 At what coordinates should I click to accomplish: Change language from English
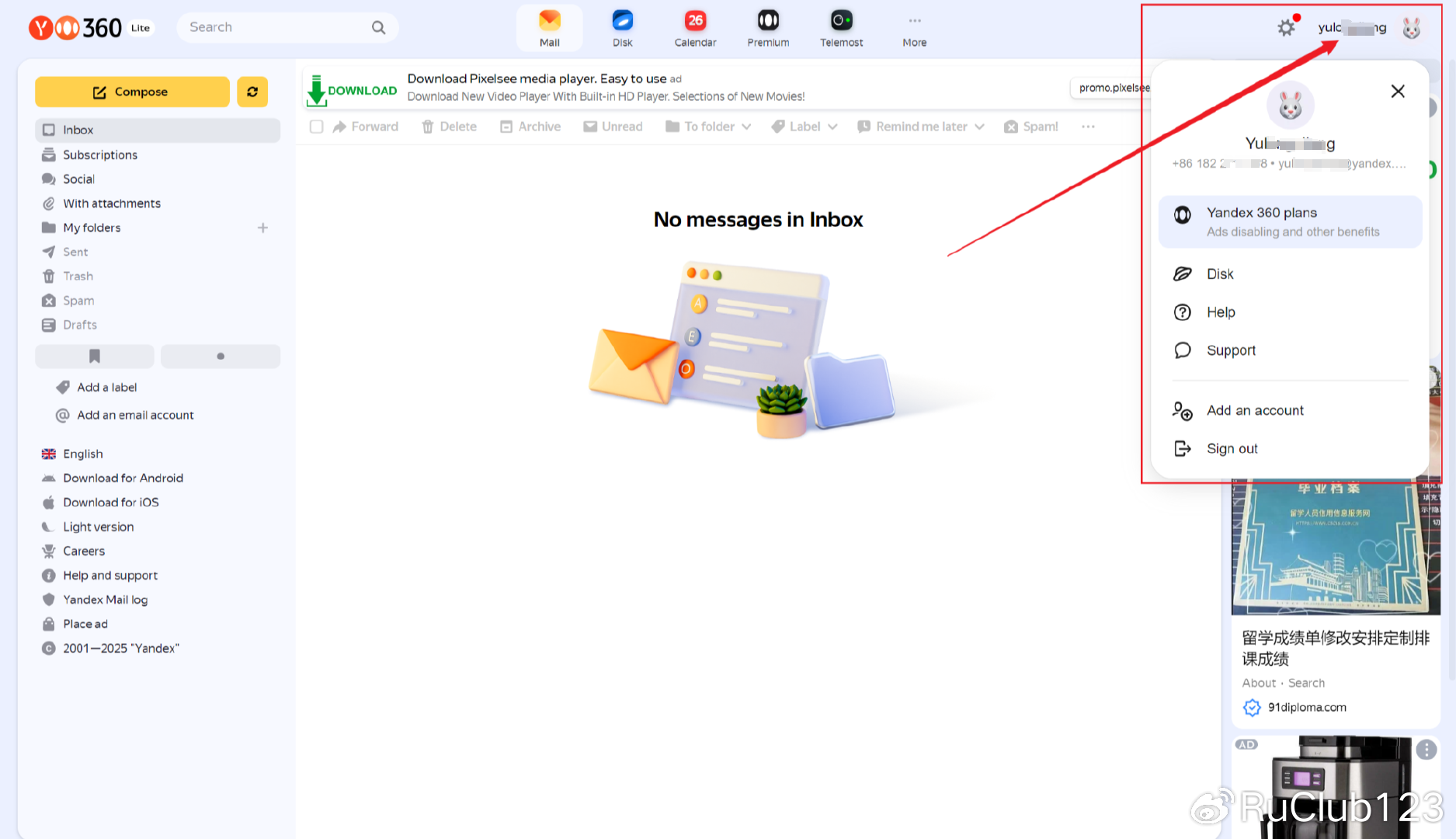[x=82, y=454]
